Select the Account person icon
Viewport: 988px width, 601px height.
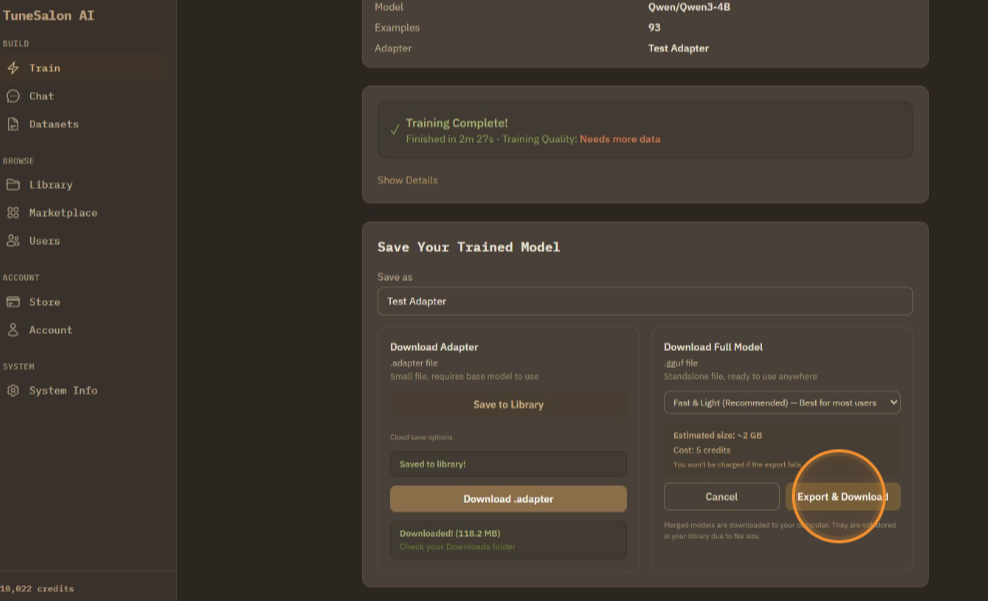tap(13, 330)
